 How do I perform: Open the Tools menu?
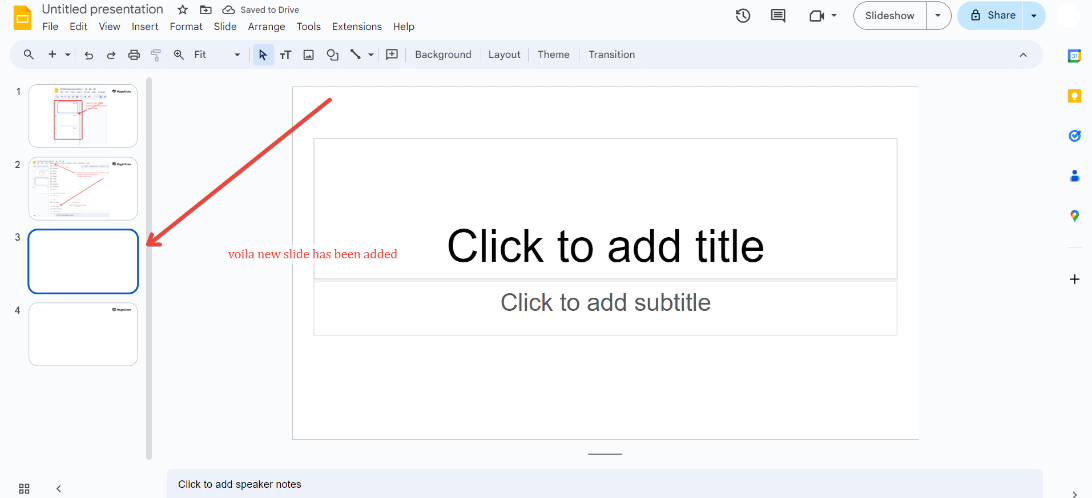309,26
